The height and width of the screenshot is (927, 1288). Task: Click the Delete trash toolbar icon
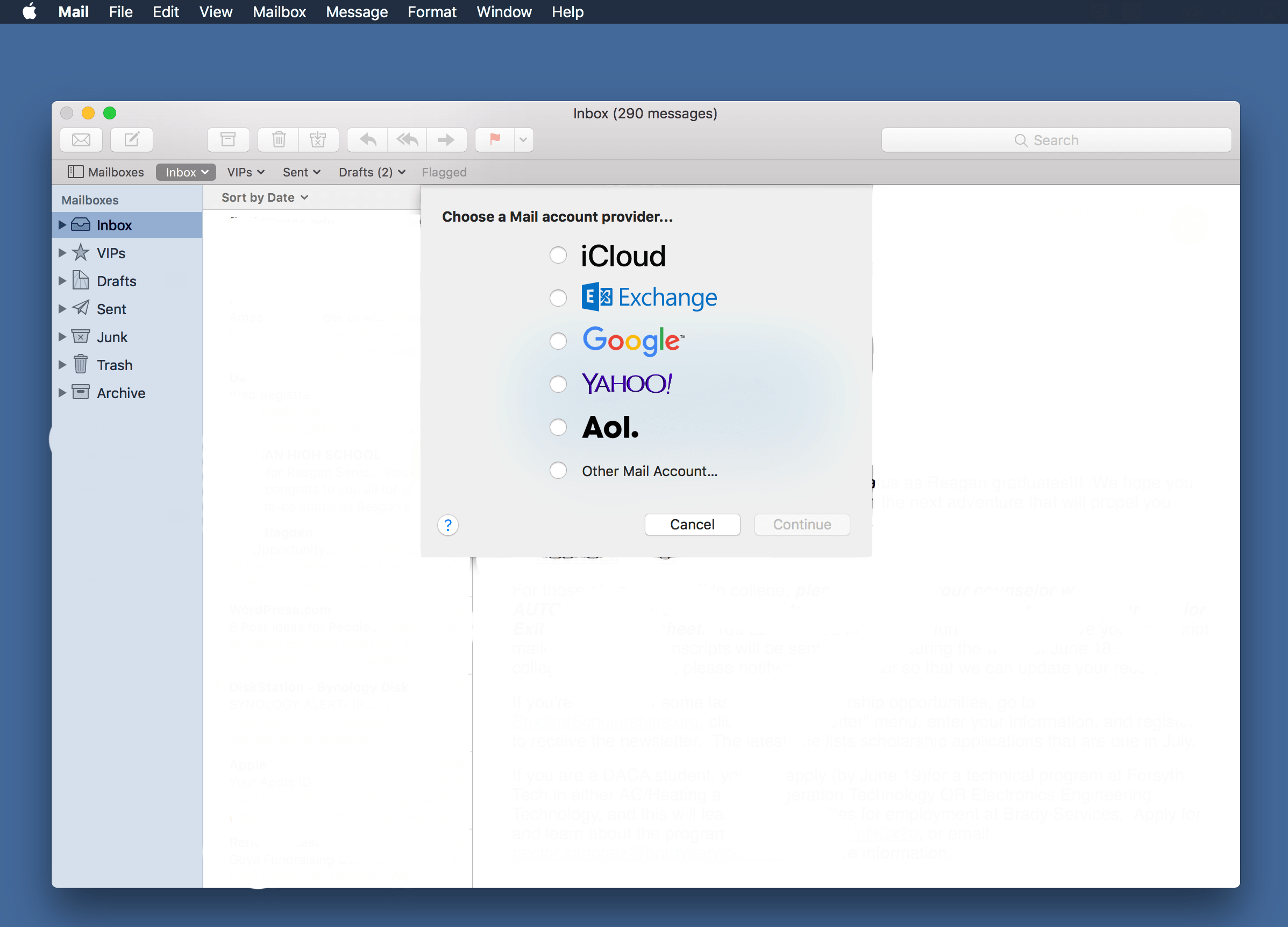point(279,140)
